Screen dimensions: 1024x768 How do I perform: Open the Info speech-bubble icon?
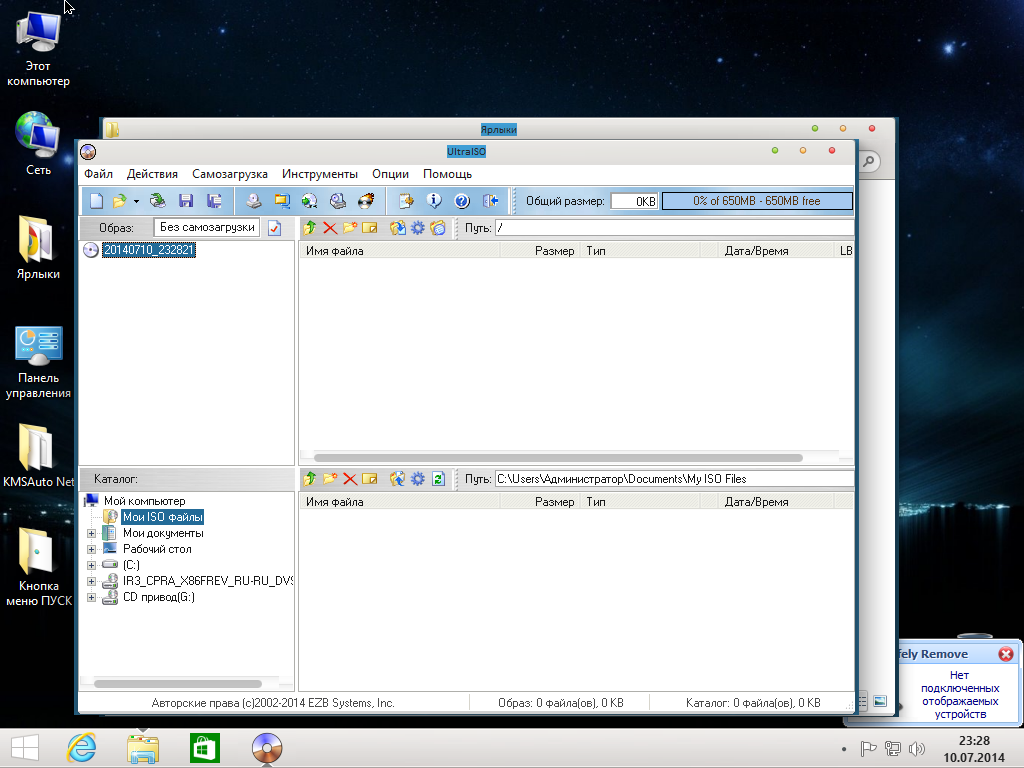(x=434, y=201)
